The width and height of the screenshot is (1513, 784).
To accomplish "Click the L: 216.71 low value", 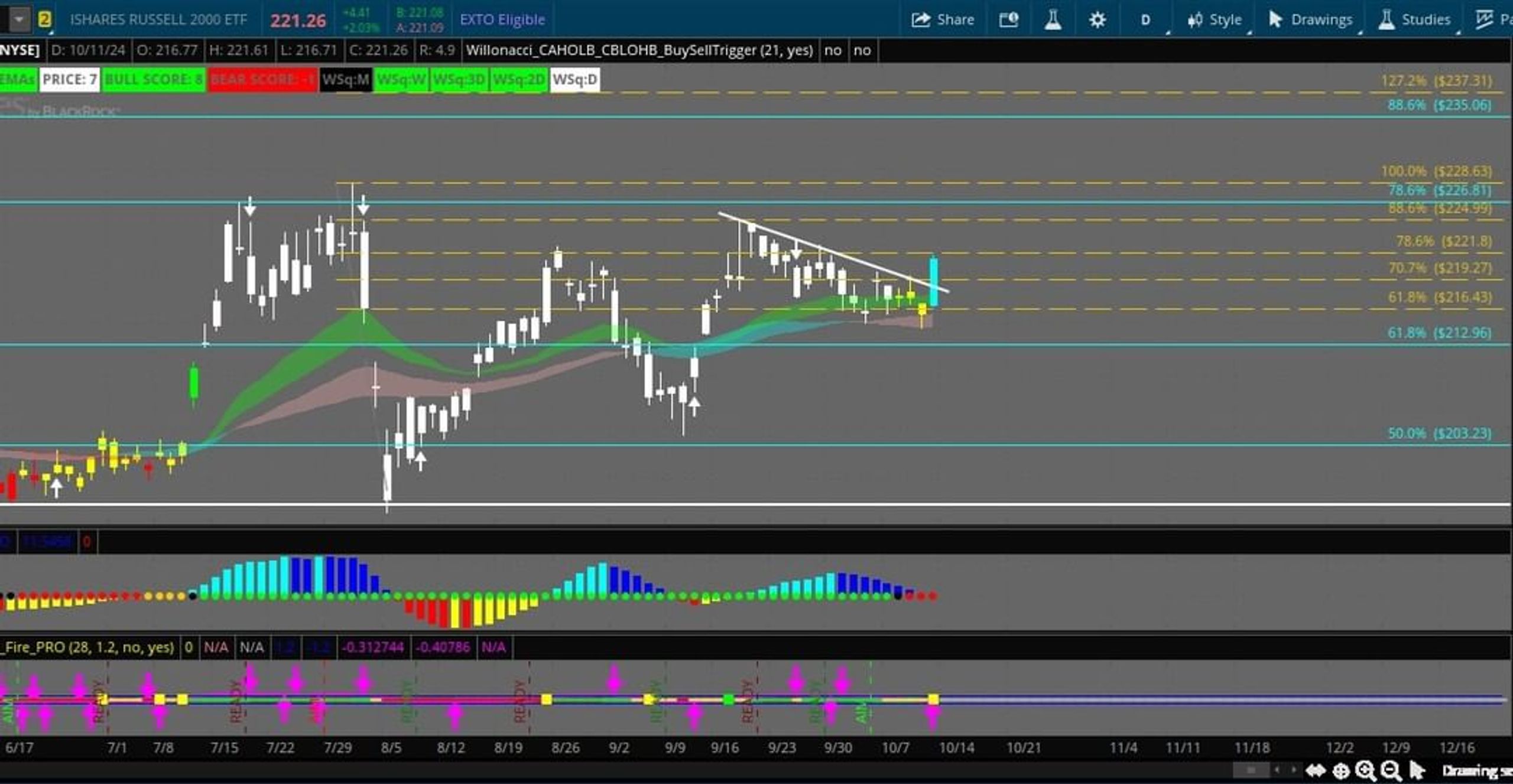I will [309, 50].
